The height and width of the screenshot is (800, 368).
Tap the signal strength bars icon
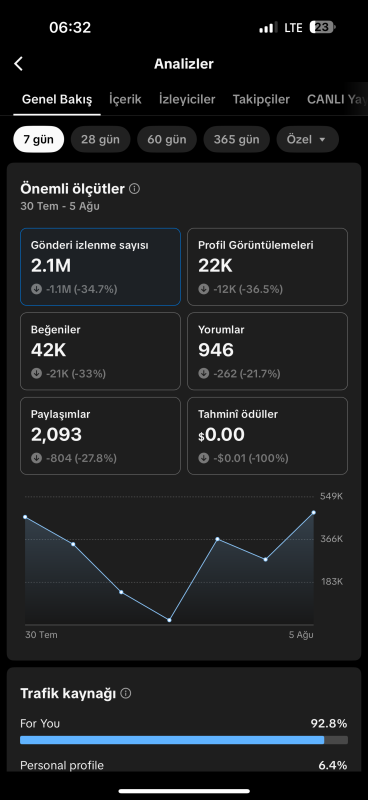[x=268, y=28]
